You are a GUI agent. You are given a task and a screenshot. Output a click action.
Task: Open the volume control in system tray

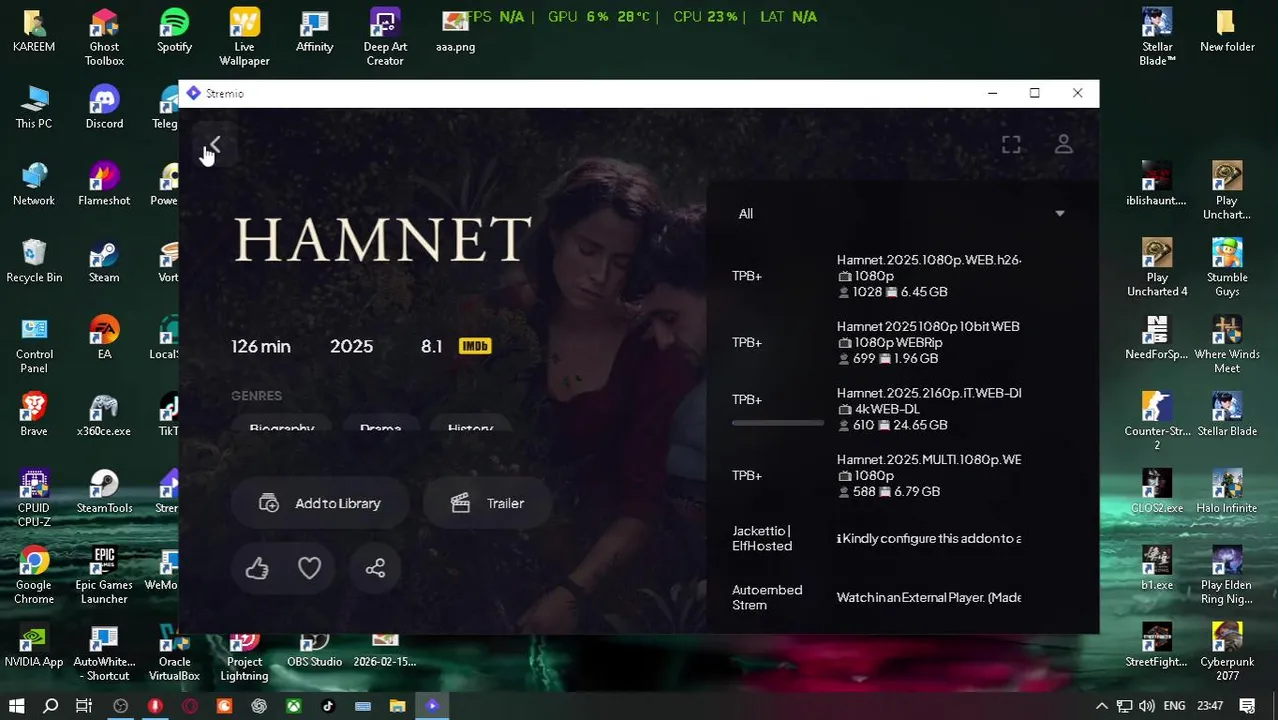(x=1146, y=706)
